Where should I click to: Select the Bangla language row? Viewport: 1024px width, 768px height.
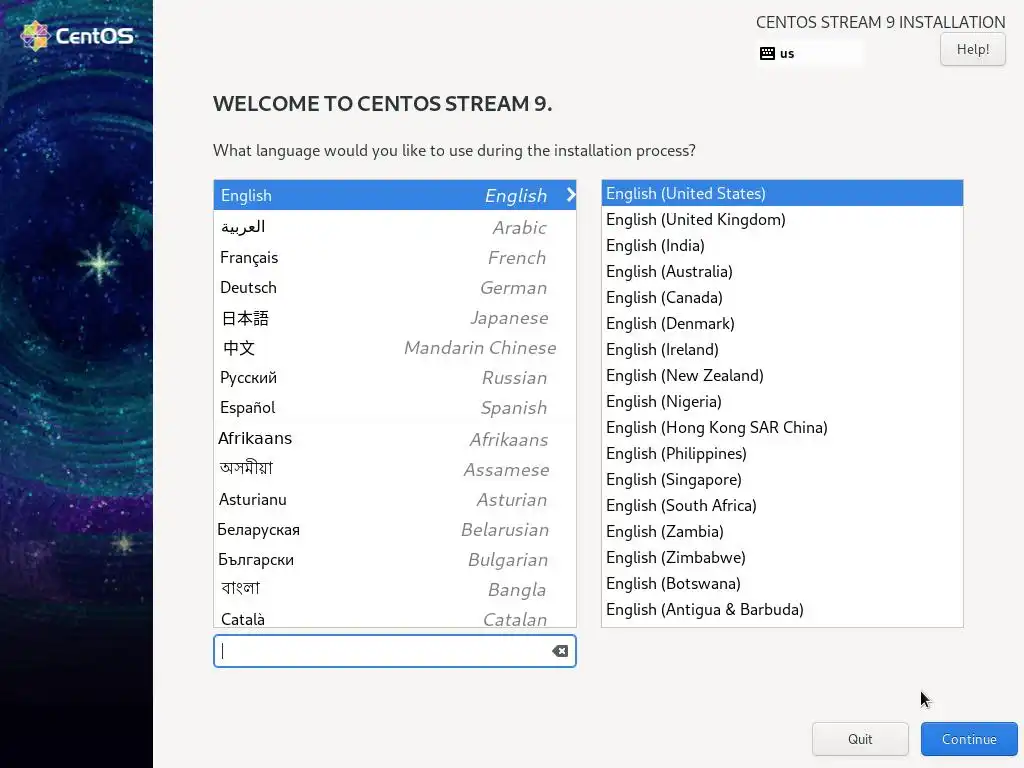[394, 589]
